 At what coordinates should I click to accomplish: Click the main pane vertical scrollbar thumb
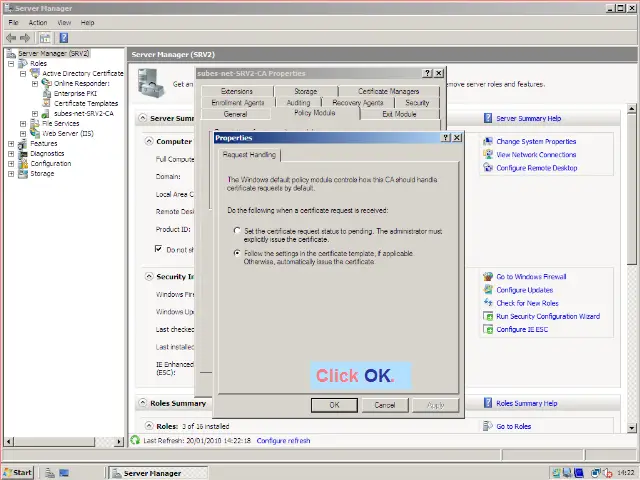tap(631, 189)
